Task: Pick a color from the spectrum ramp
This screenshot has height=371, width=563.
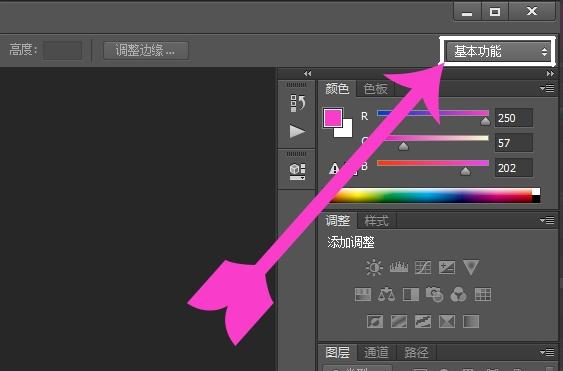Action: (431, 196)
